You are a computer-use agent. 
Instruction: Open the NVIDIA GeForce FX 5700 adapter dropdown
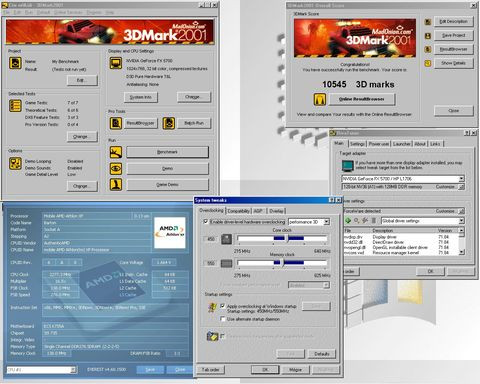(461, 179)
